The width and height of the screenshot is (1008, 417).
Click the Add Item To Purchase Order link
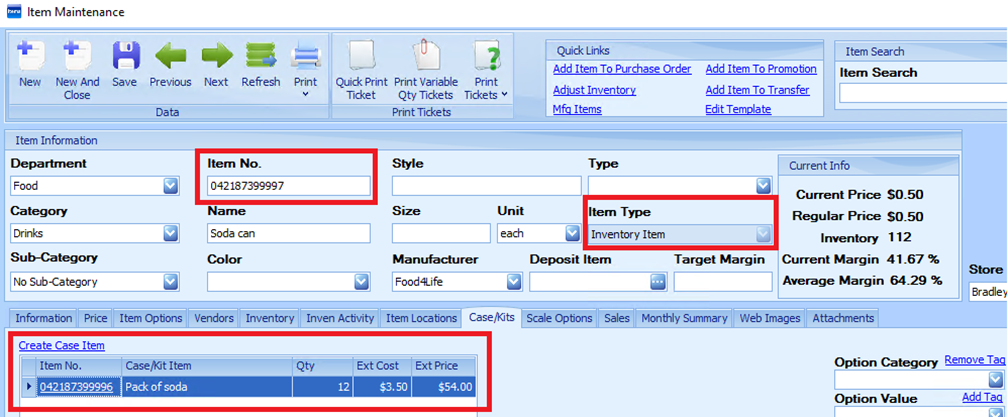pyautogui.click(x=621, y=69)
